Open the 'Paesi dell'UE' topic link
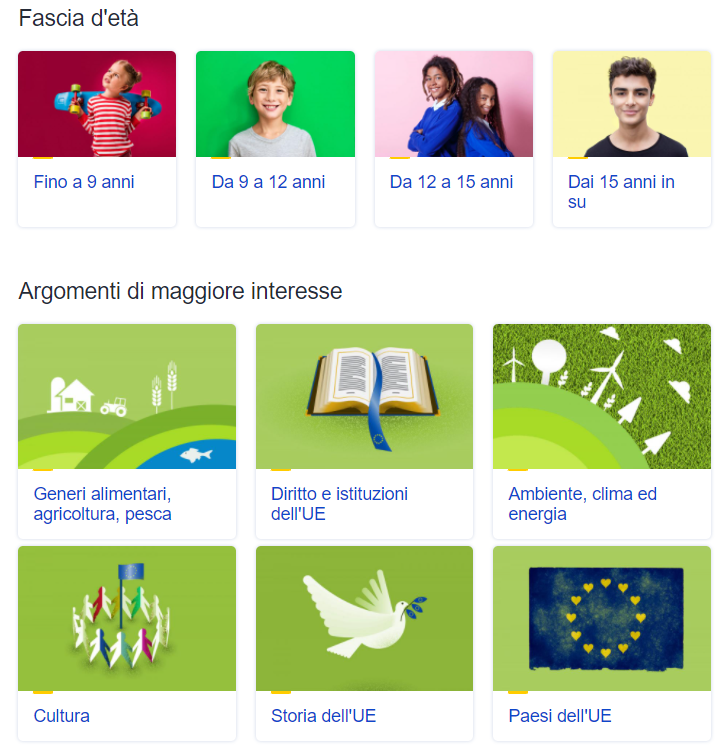This screenshot has height=754, width=725. click(x=560, y=716)
